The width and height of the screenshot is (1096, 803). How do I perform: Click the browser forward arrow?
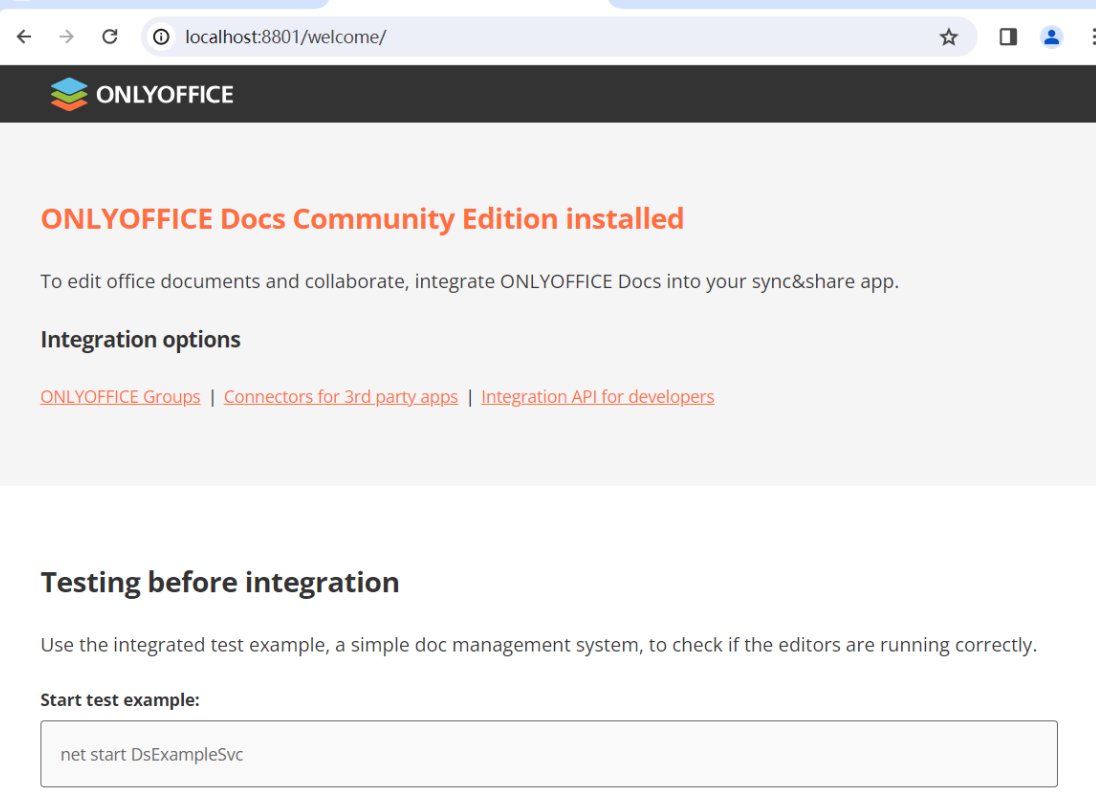(x=67, y=37)
